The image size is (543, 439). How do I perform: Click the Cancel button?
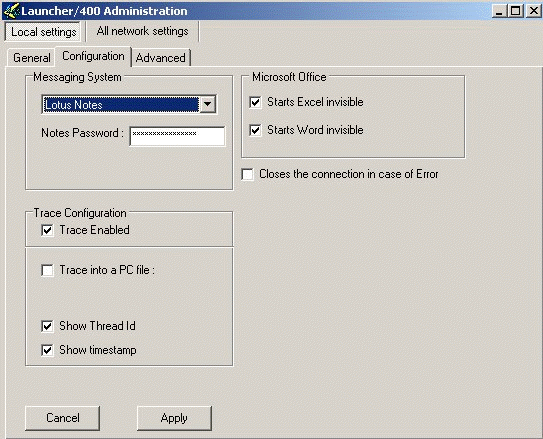63,418
